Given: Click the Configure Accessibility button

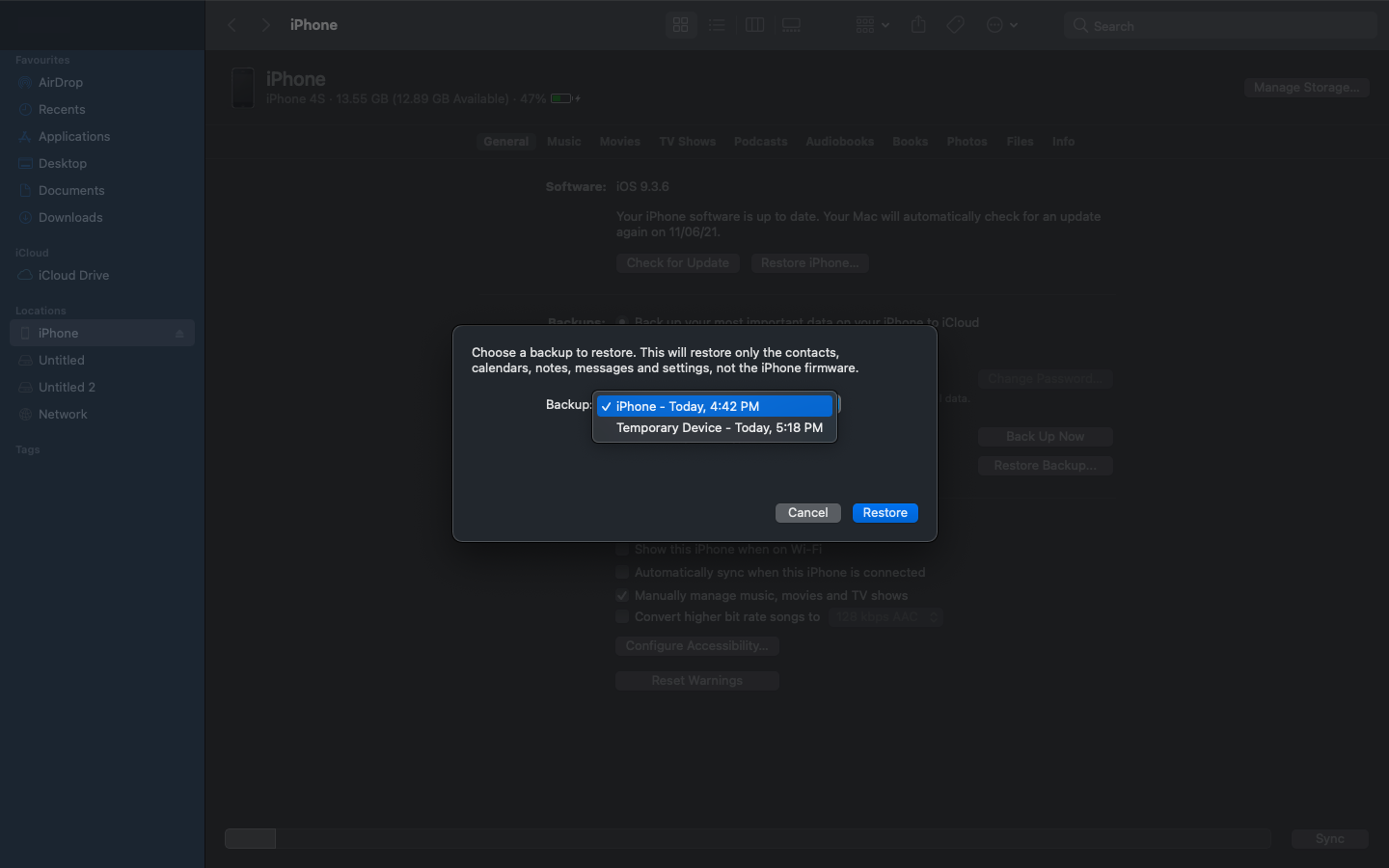Looking at the screenshot, I should point(697,646).
